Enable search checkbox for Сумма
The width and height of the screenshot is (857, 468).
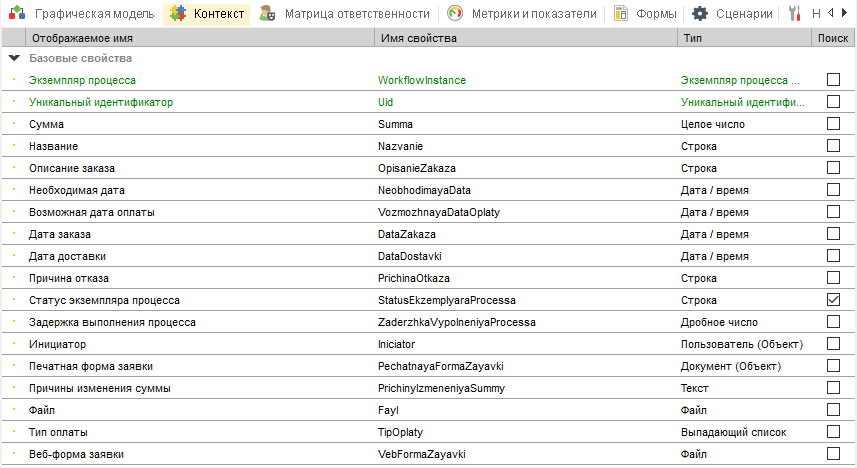tap(833, 124)
